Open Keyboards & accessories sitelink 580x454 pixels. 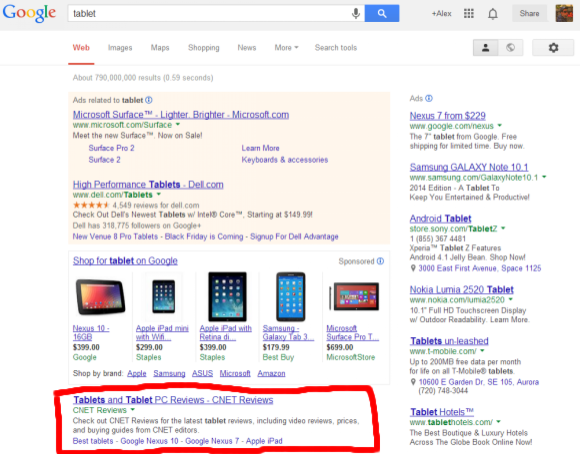(x=285, y=160)
